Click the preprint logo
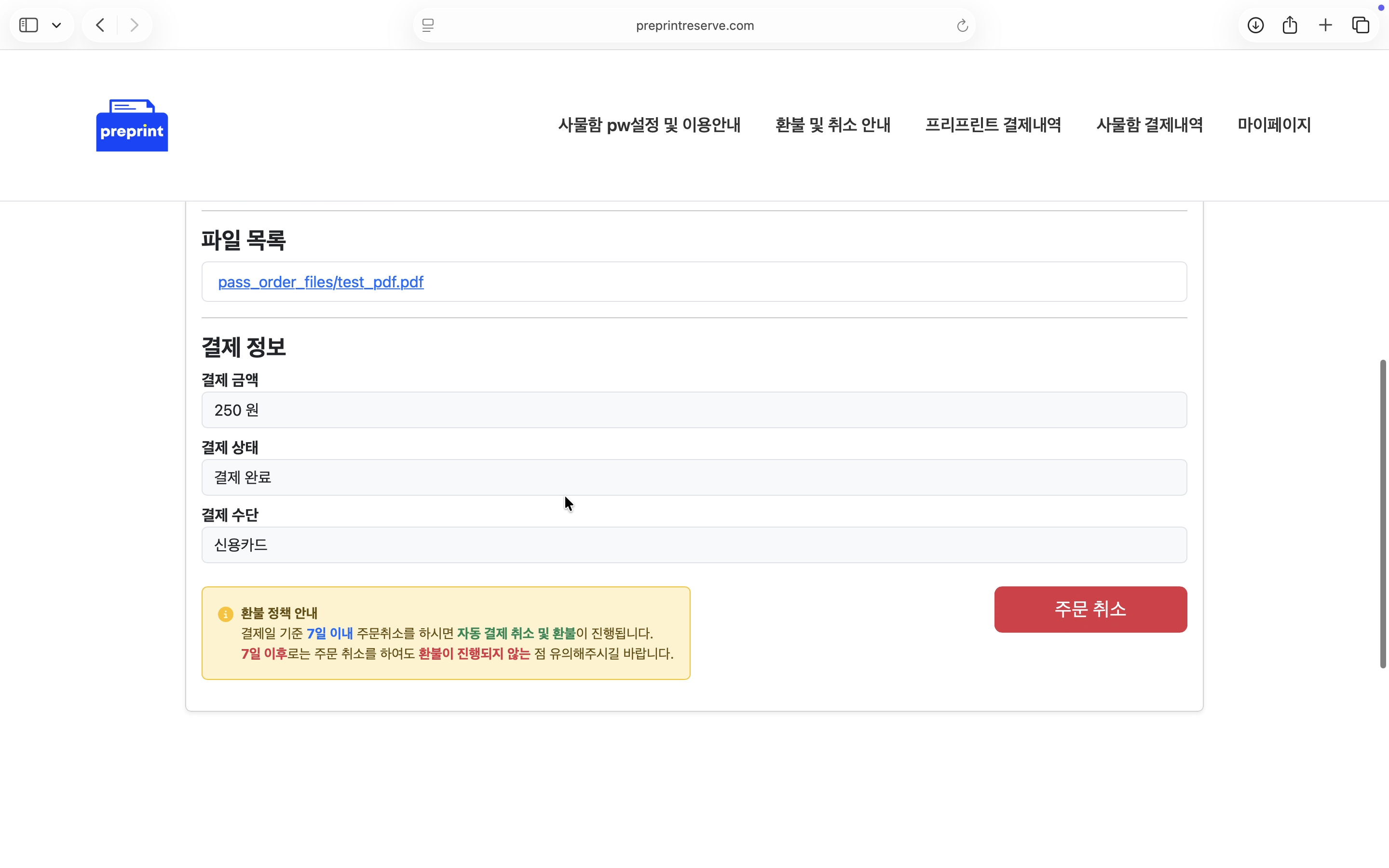 [x=132, y=125]
